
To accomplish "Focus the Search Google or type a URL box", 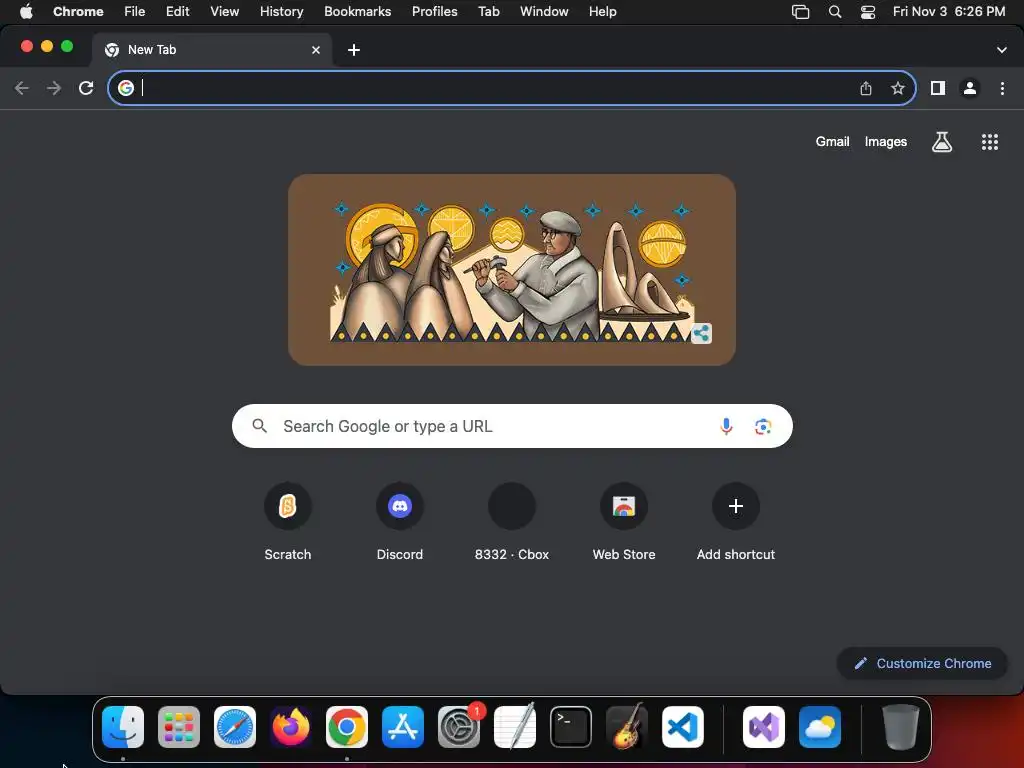I will (512, 426).
